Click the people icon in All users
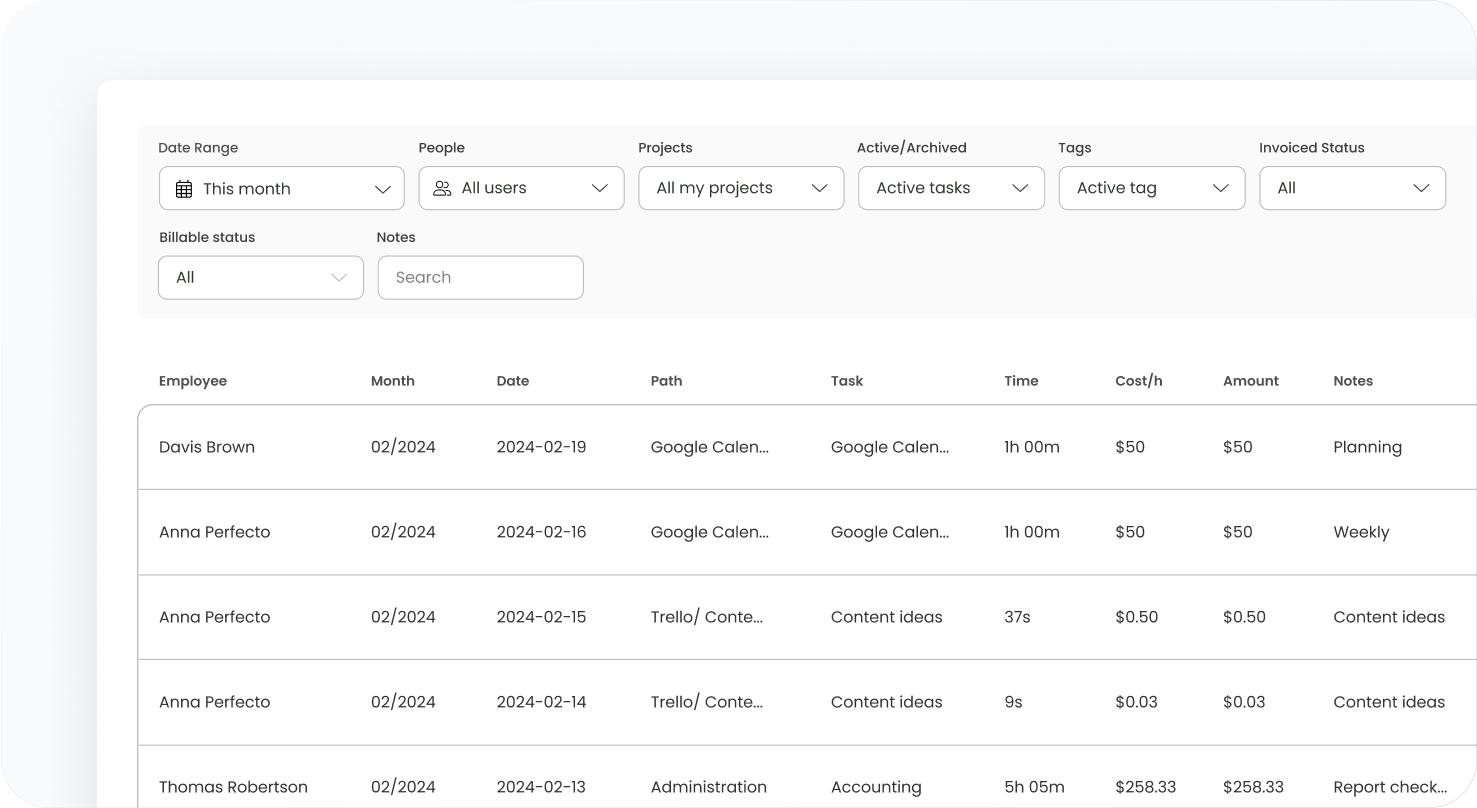Viewport: 1477px width, 808px height. (x=442, y=188)
